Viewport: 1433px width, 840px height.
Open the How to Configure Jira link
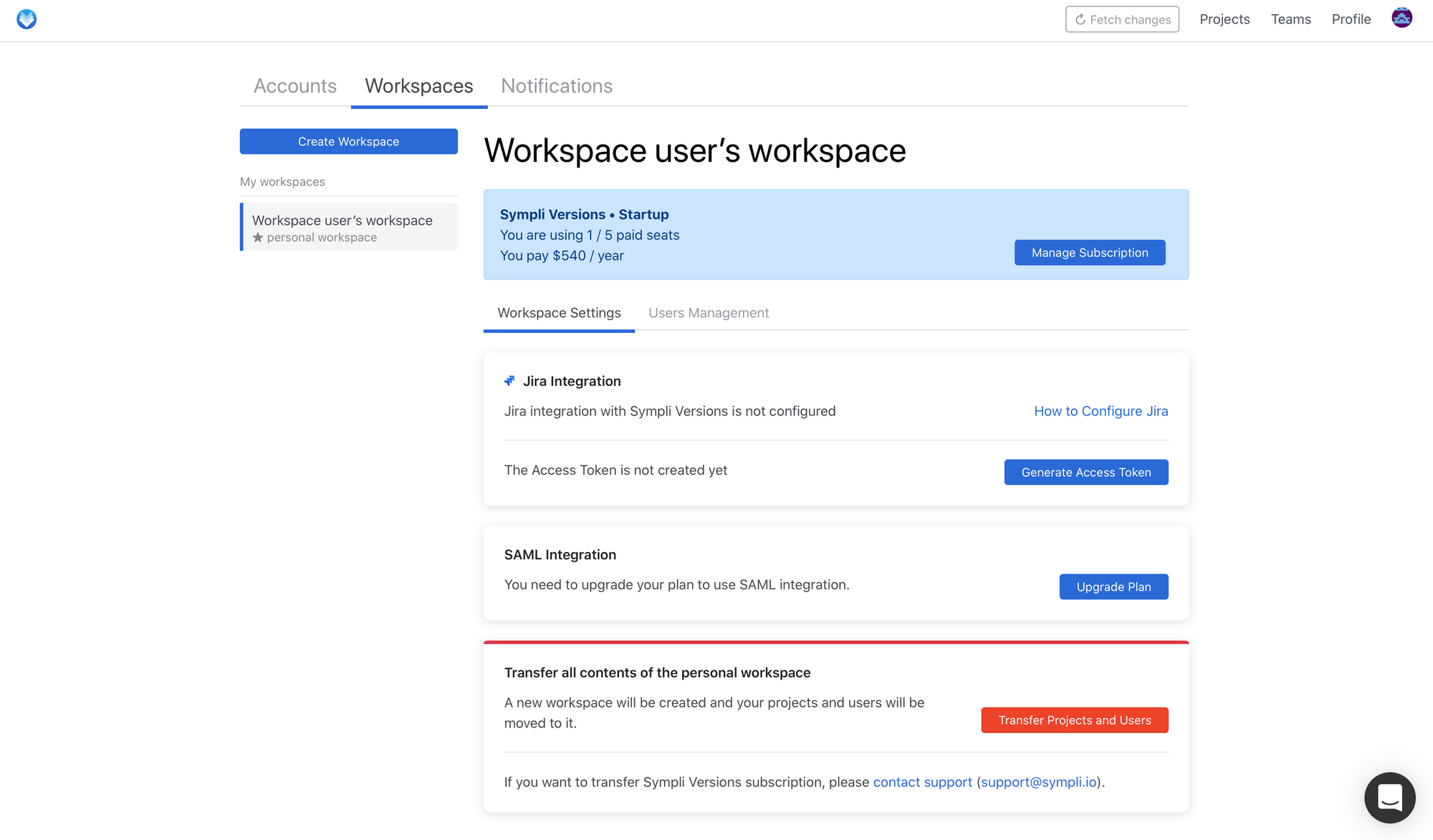point(1101,411)
